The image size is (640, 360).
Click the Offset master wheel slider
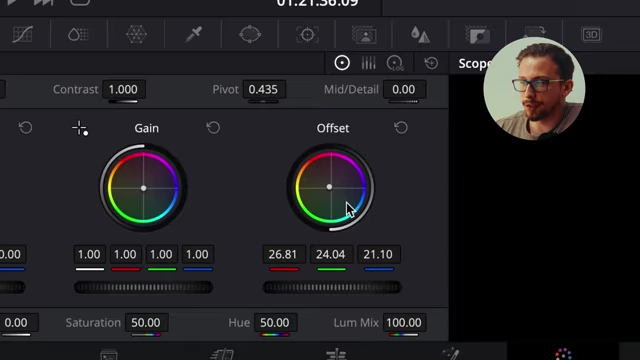click(332, 287)
